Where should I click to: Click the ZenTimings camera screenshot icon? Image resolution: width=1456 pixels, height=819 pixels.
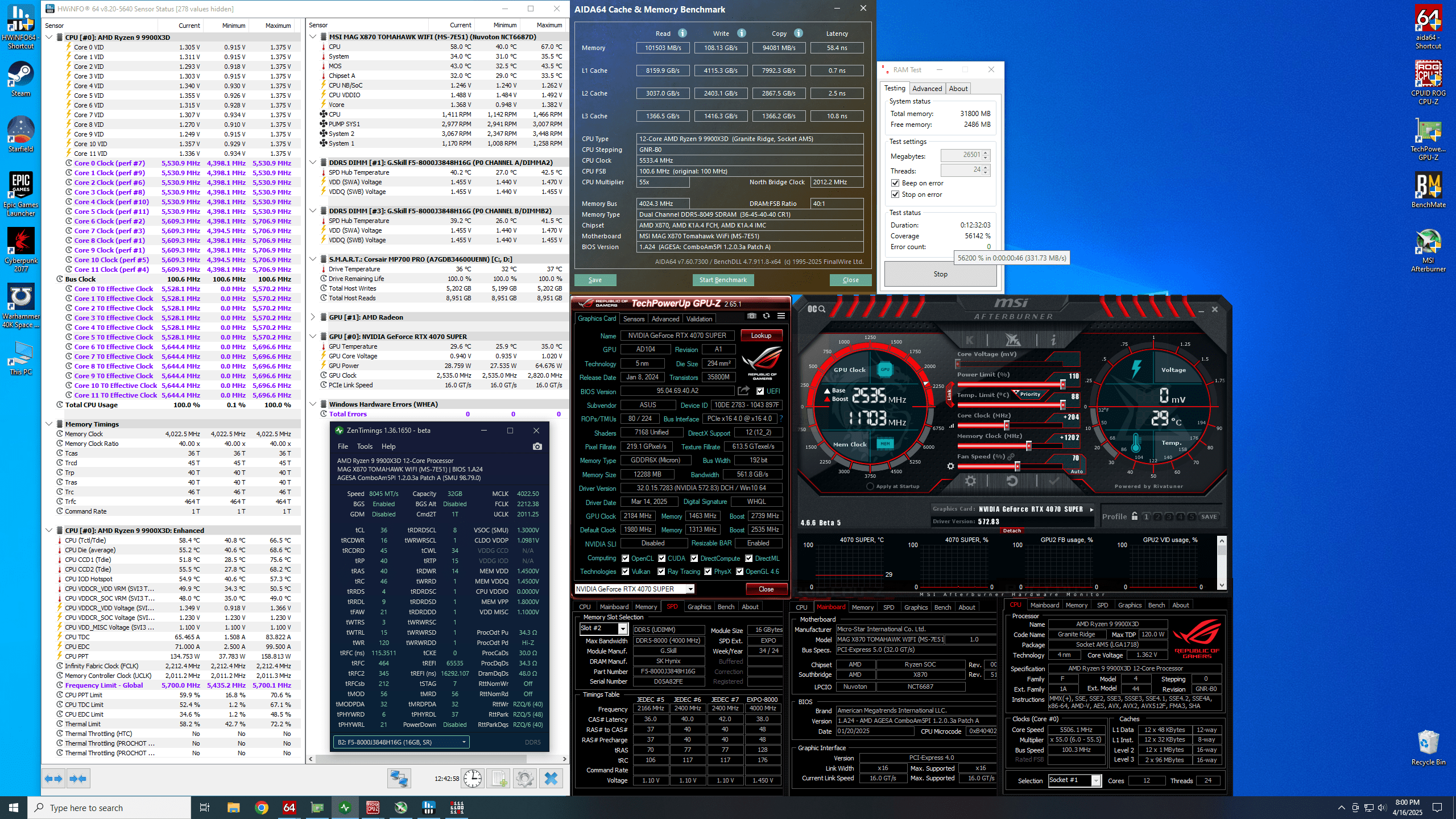(537, 446)
